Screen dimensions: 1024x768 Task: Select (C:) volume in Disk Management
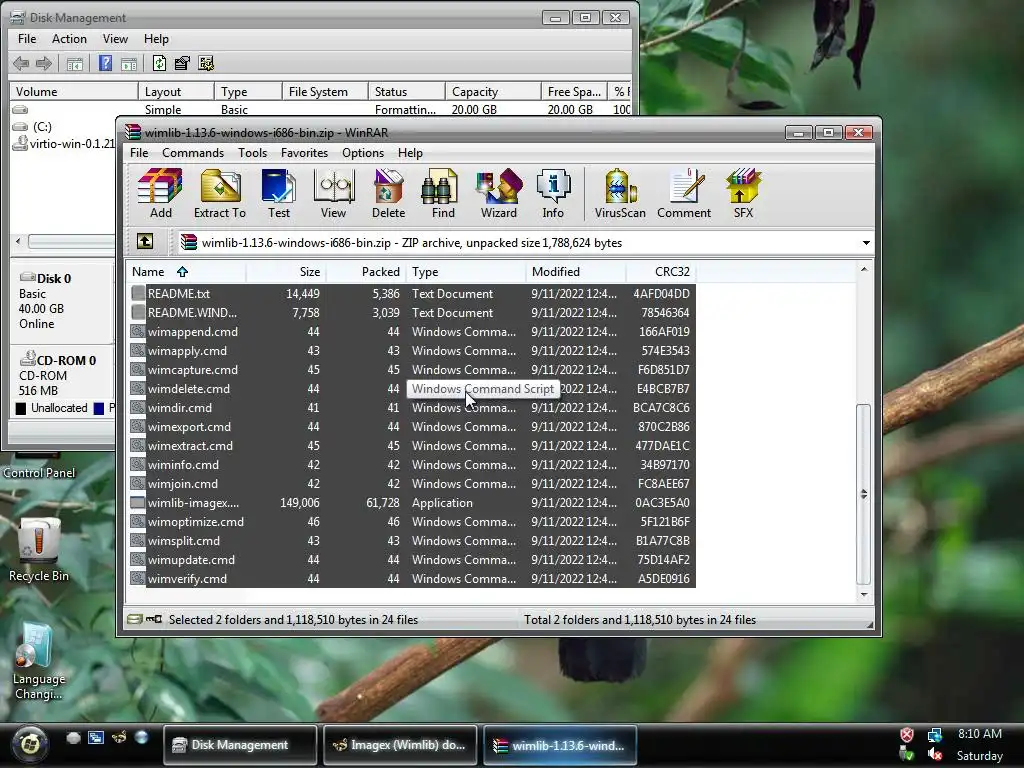(x=42, y=127)
